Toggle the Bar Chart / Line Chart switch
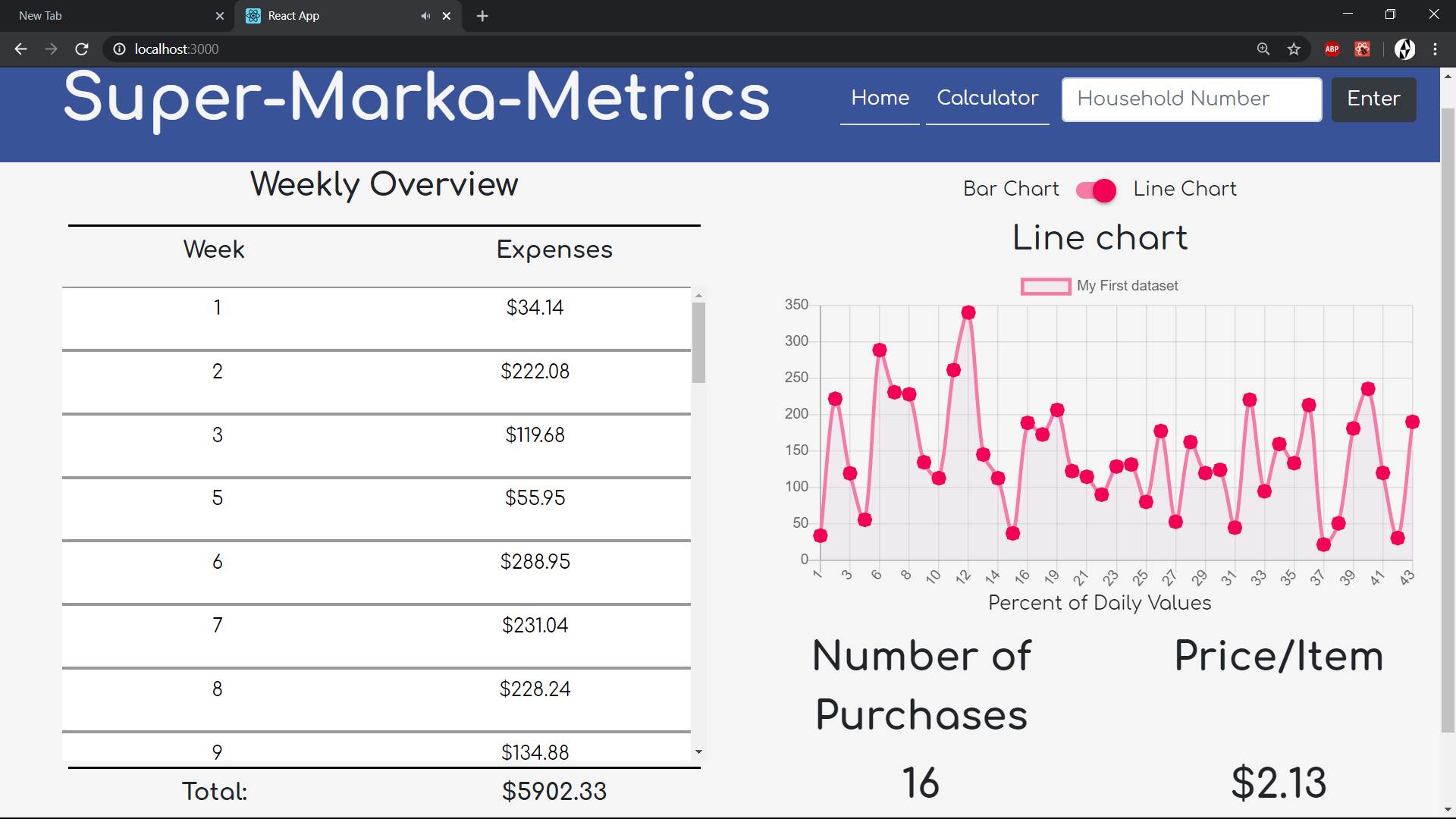 click(x=1097, y=190)
